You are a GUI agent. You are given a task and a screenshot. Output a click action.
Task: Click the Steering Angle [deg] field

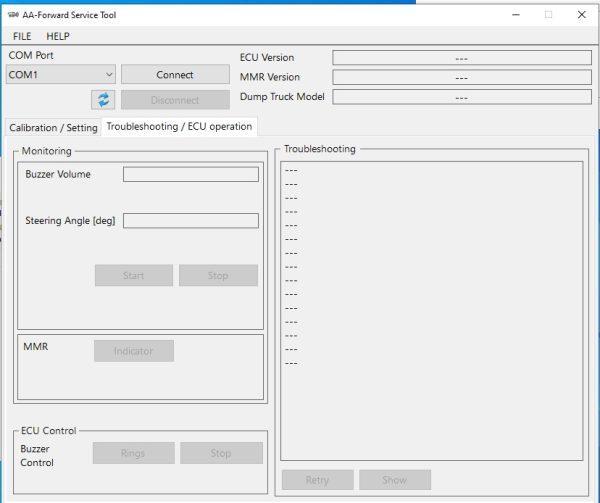[191, 221]
